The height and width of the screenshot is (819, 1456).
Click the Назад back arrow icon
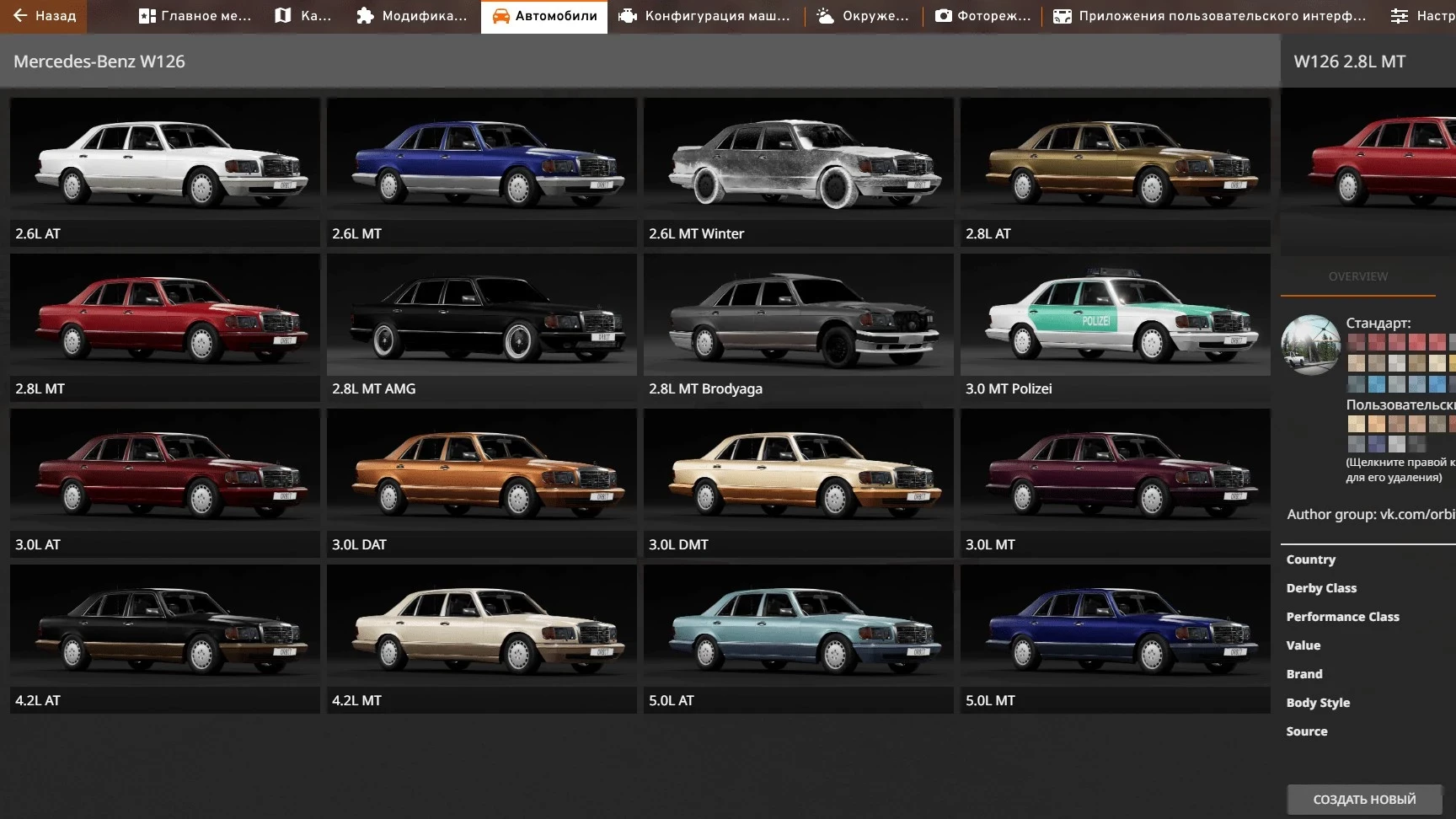[x=20, y=16]
